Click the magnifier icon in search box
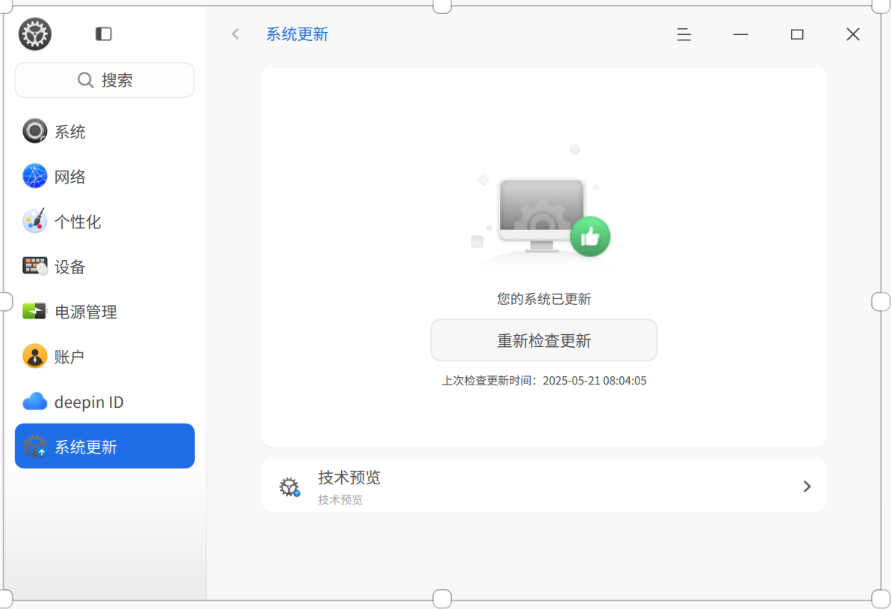The height and width of the screenshot is (609, 891). coord(85,80)
